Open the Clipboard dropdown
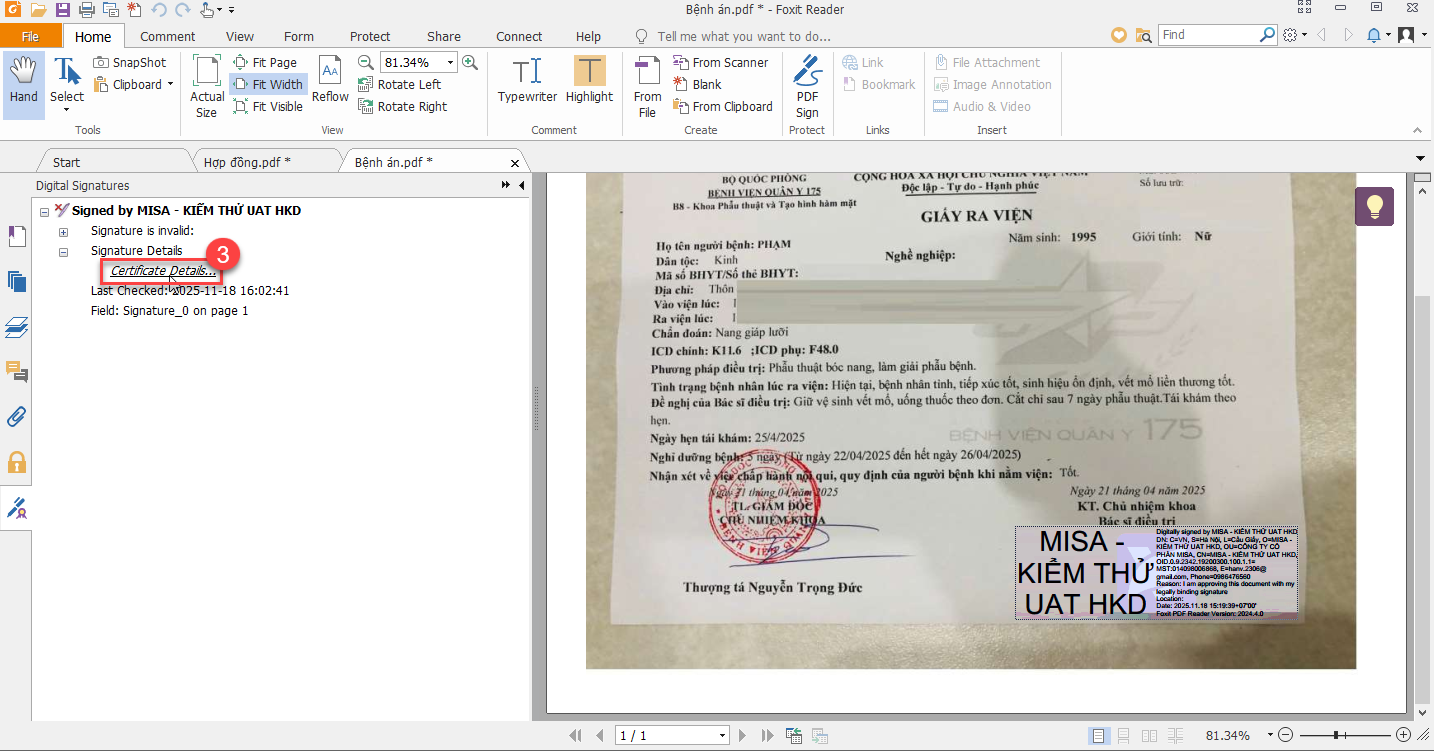The width and height of the screenshot is (1434, 751). tap(171, 84)
